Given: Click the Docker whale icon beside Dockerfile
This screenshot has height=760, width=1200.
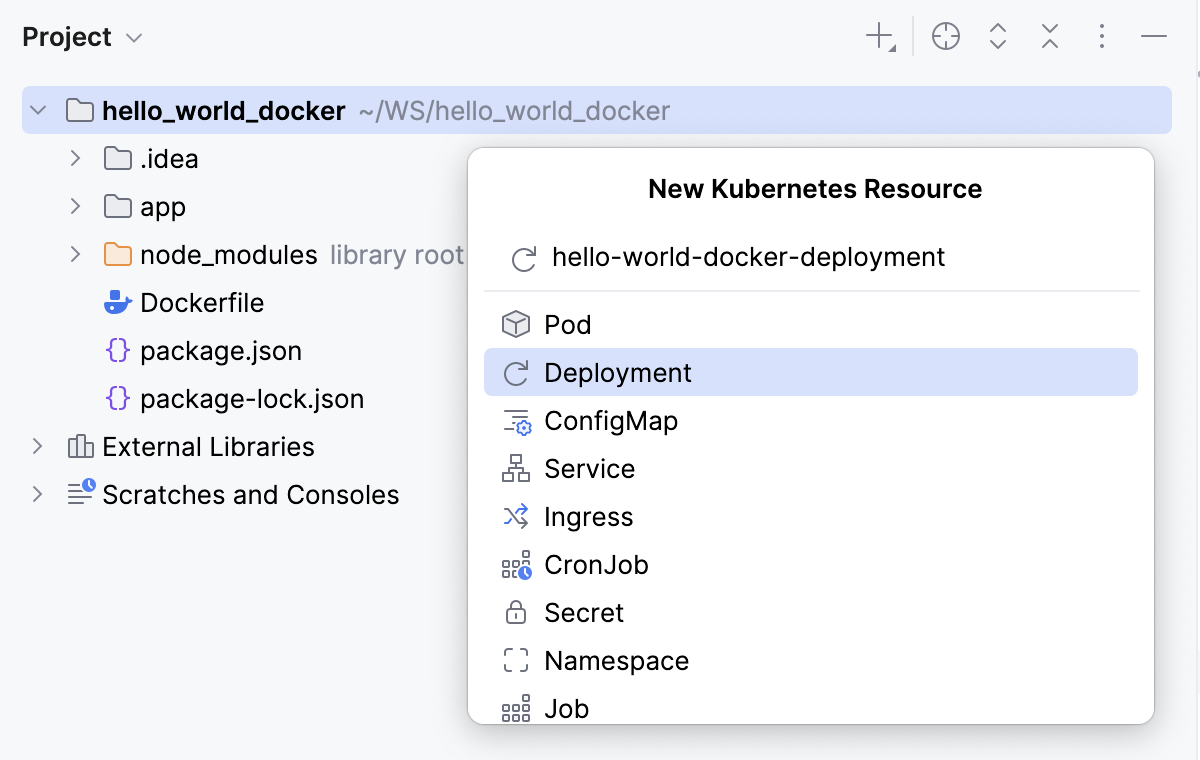Looking at the screenshot, I should [x=118, y=302].
